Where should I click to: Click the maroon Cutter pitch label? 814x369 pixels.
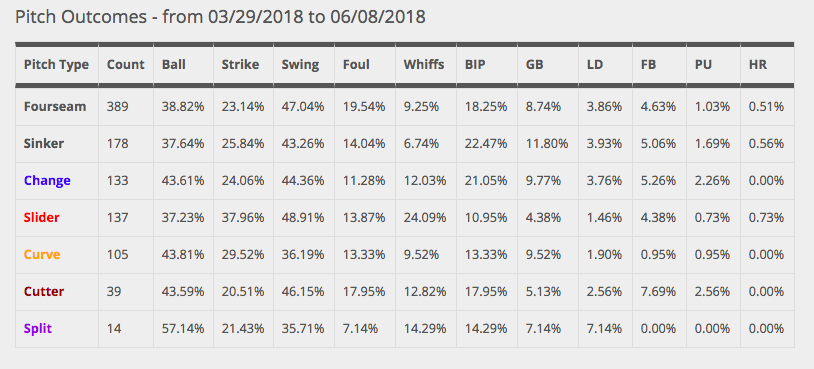pyautogui.click(x=44, y=292)
